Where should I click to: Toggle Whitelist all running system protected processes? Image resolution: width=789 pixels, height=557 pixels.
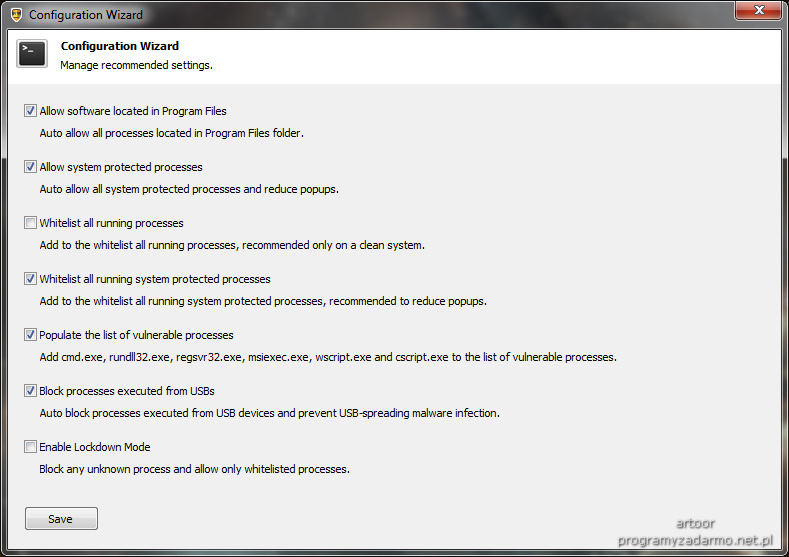(30, 278)
